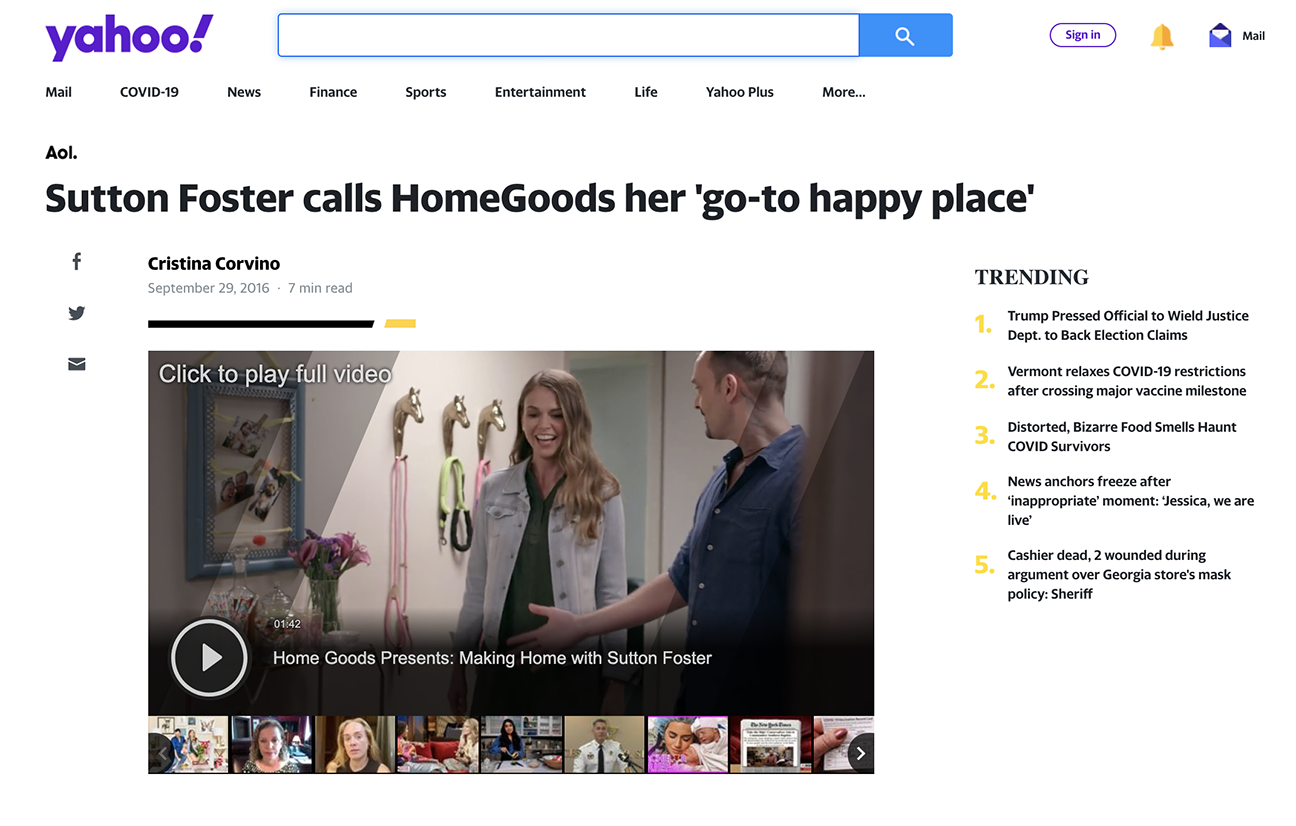The height and width of the screenshot is (826, 1296).
Task: Open the COVID-19 navigation item
Action: pyautogui.click(x=149, y=92)
